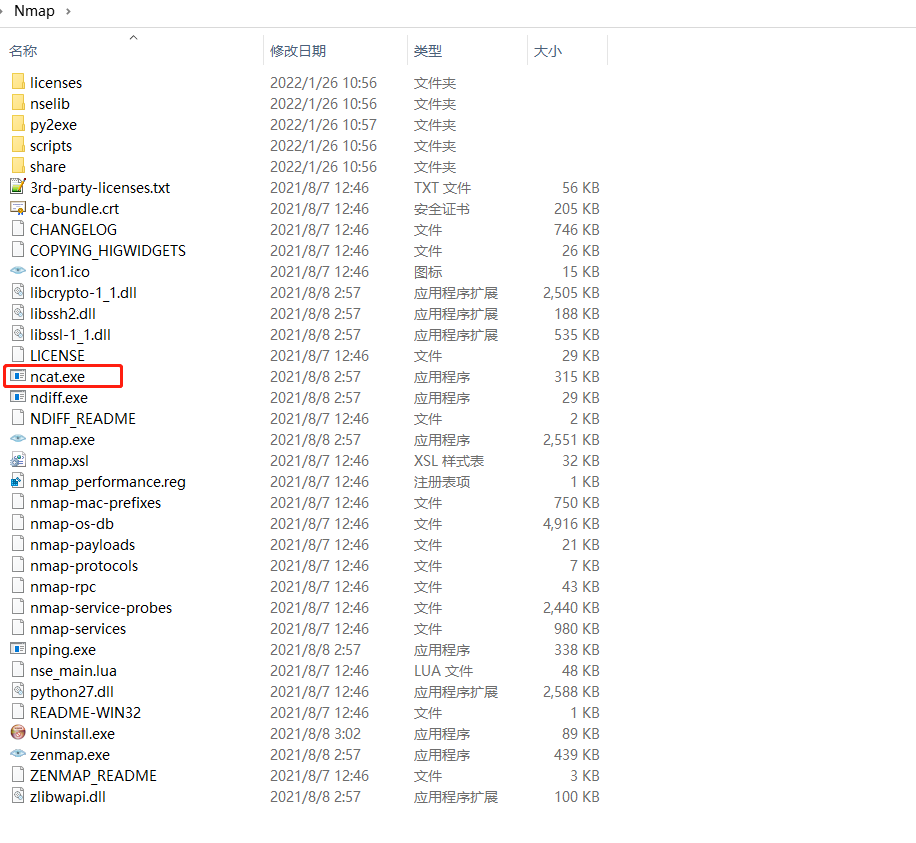Click the 2022/1/26 10:57 date cell
The height and width of the screenshot is (843, 916).
click(324, 124)
